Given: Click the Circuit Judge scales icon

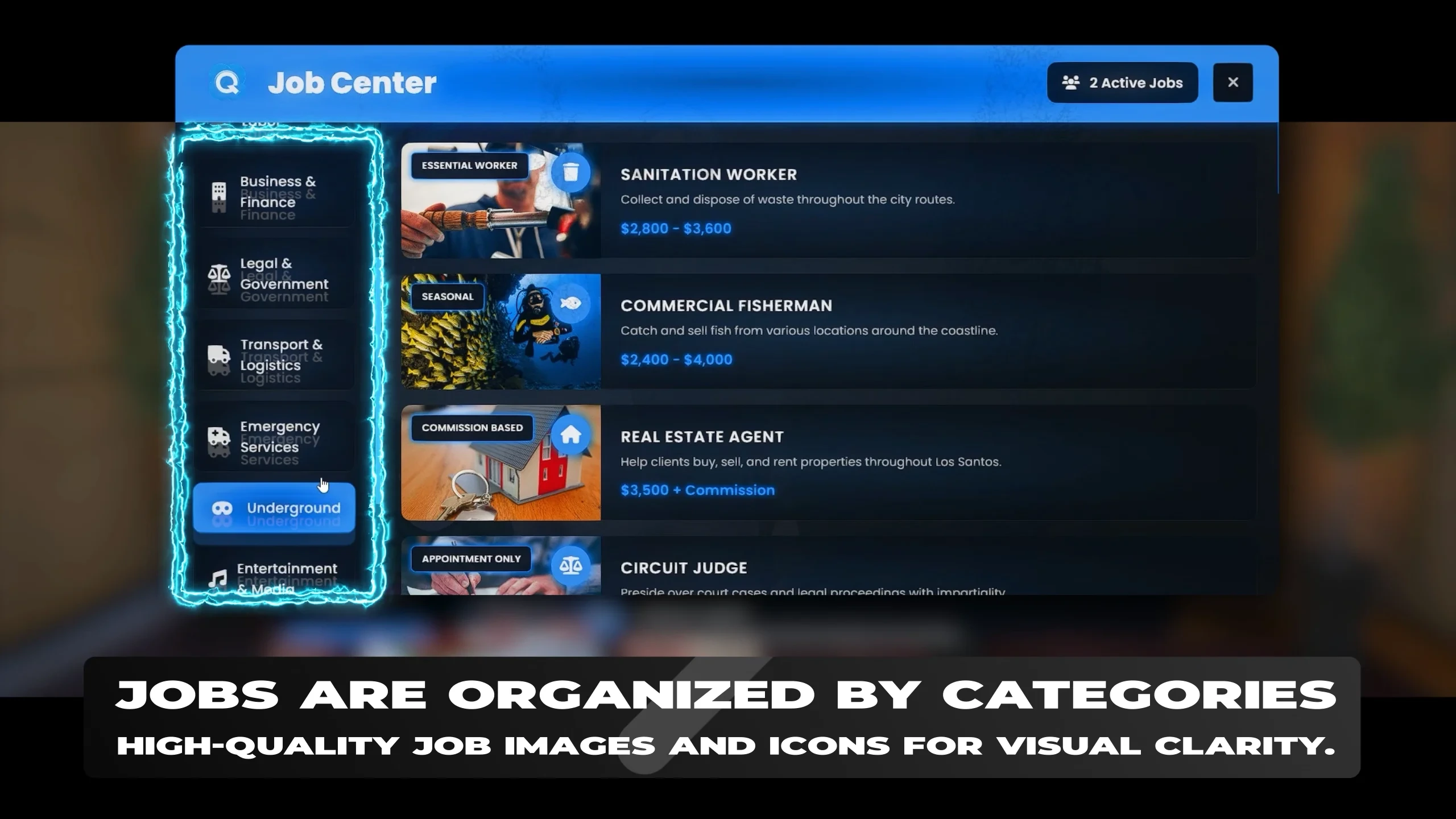Looking at the screenshot, I should 570,565.
